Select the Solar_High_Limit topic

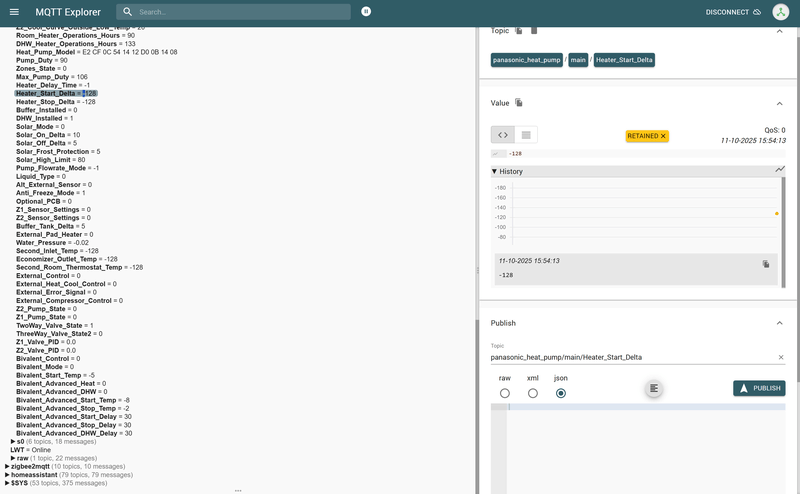(x=51, y=160)
